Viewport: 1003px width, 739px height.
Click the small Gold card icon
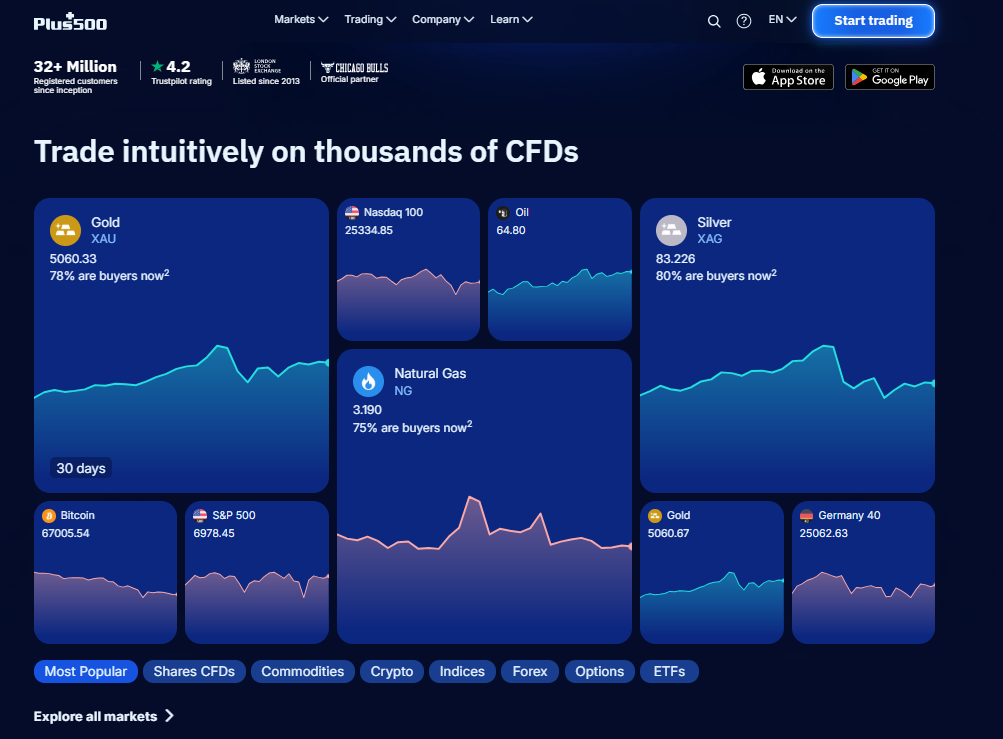tap(654, 516)
